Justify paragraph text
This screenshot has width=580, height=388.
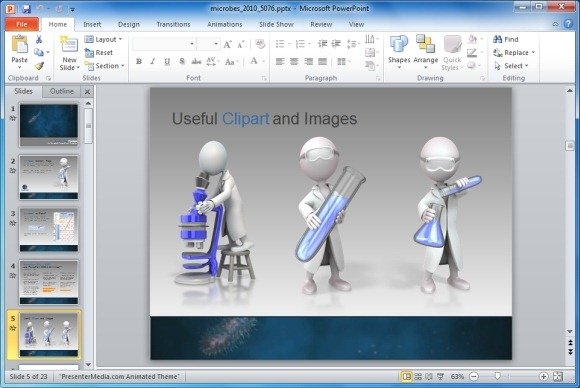coord(323,62)
